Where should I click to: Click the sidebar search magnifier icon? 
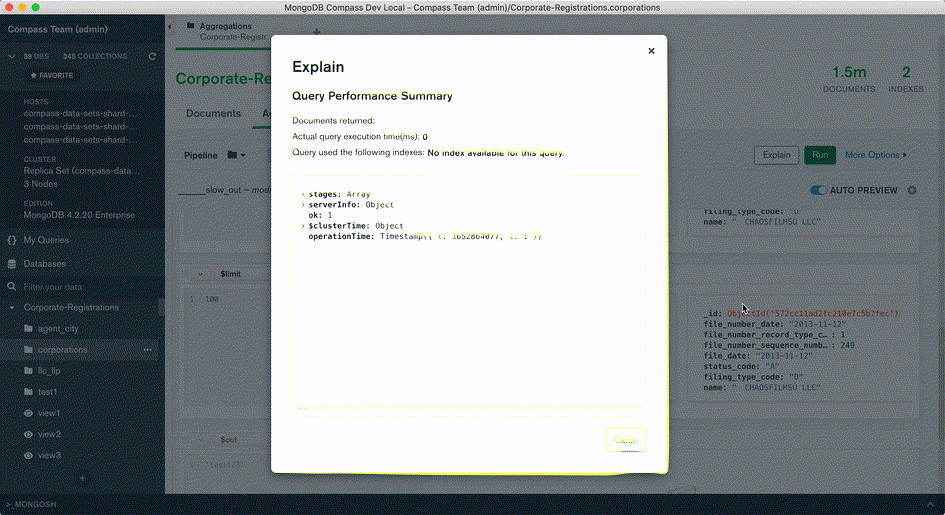(11, 287)
